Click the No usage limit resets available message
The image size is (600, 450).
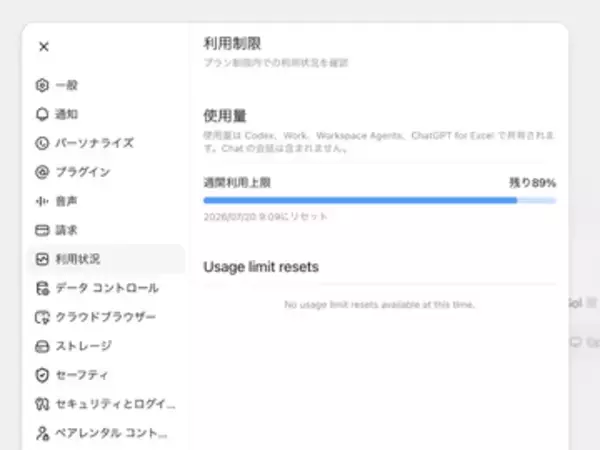click(x=380, y=305)
